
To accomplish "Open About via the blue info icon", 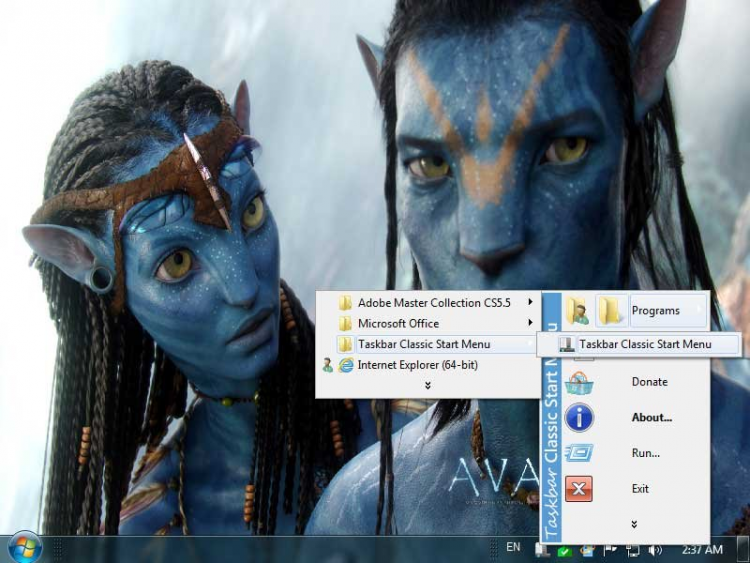I will click(579, 417).
